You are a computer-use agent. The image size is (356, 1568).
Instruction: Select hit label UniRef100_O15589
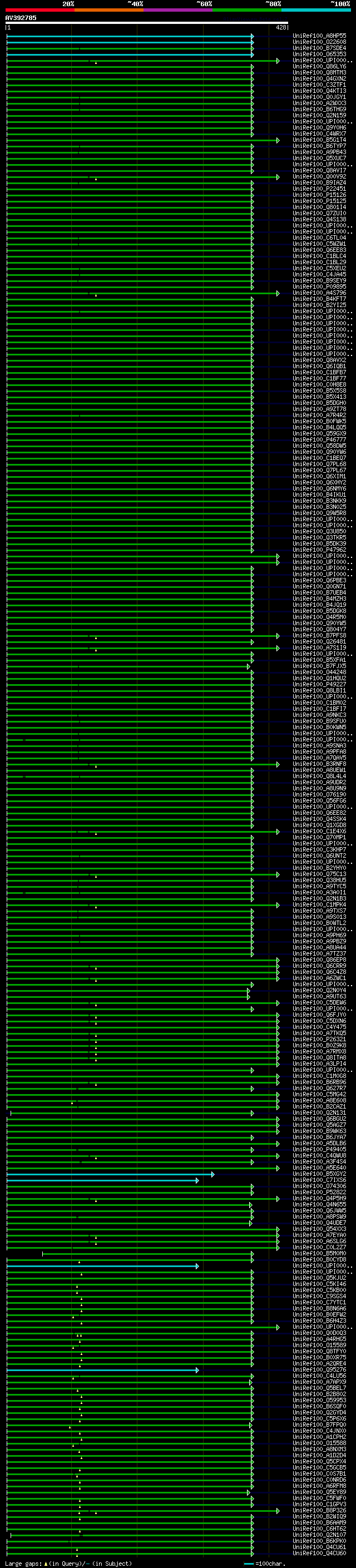[x=319, y=1344]
